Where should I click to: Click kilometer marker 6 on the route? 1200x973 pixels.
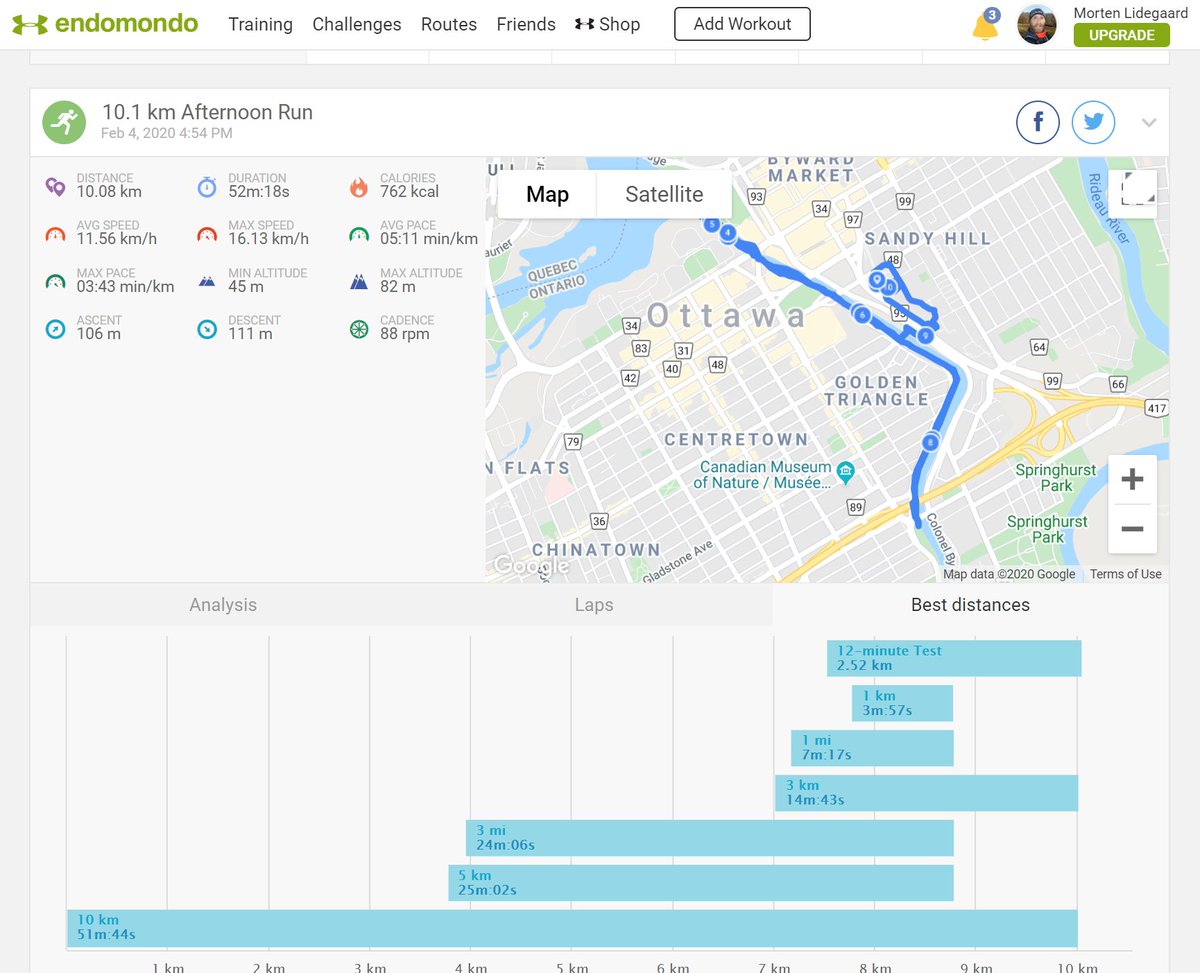pos(861,314)
